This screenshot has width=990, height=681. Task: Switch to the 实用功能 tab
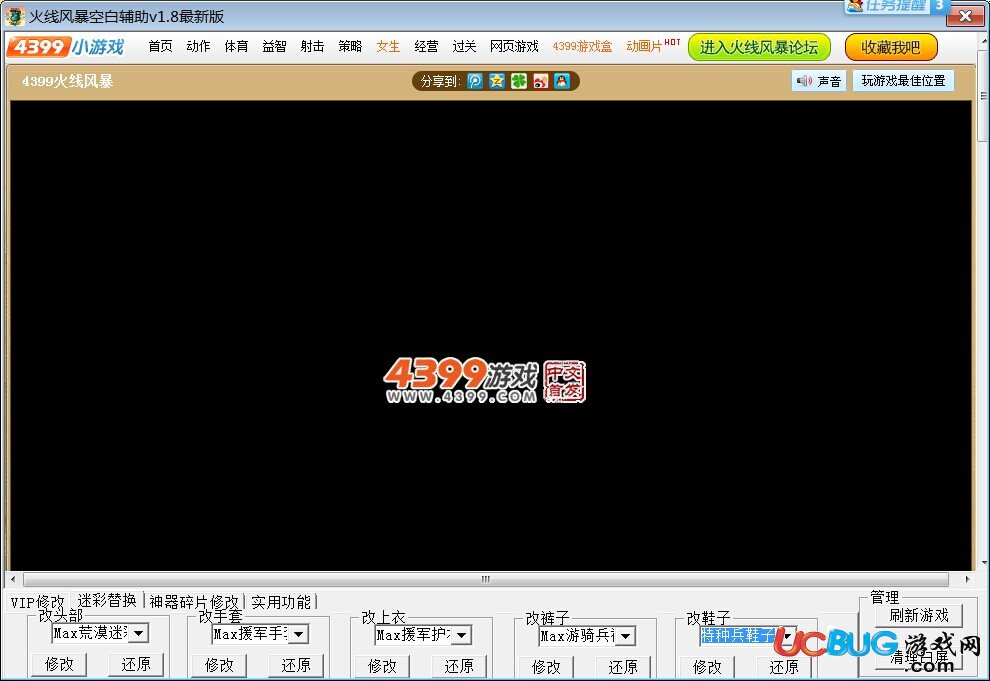point(281,602)
